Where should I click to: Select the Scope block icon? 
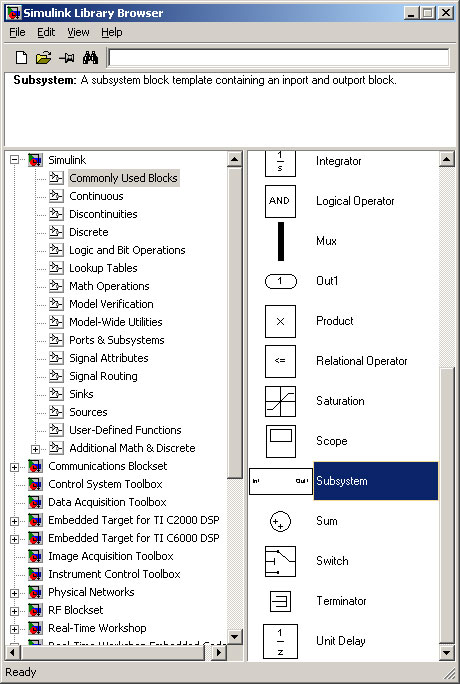[x=280, y=441]
